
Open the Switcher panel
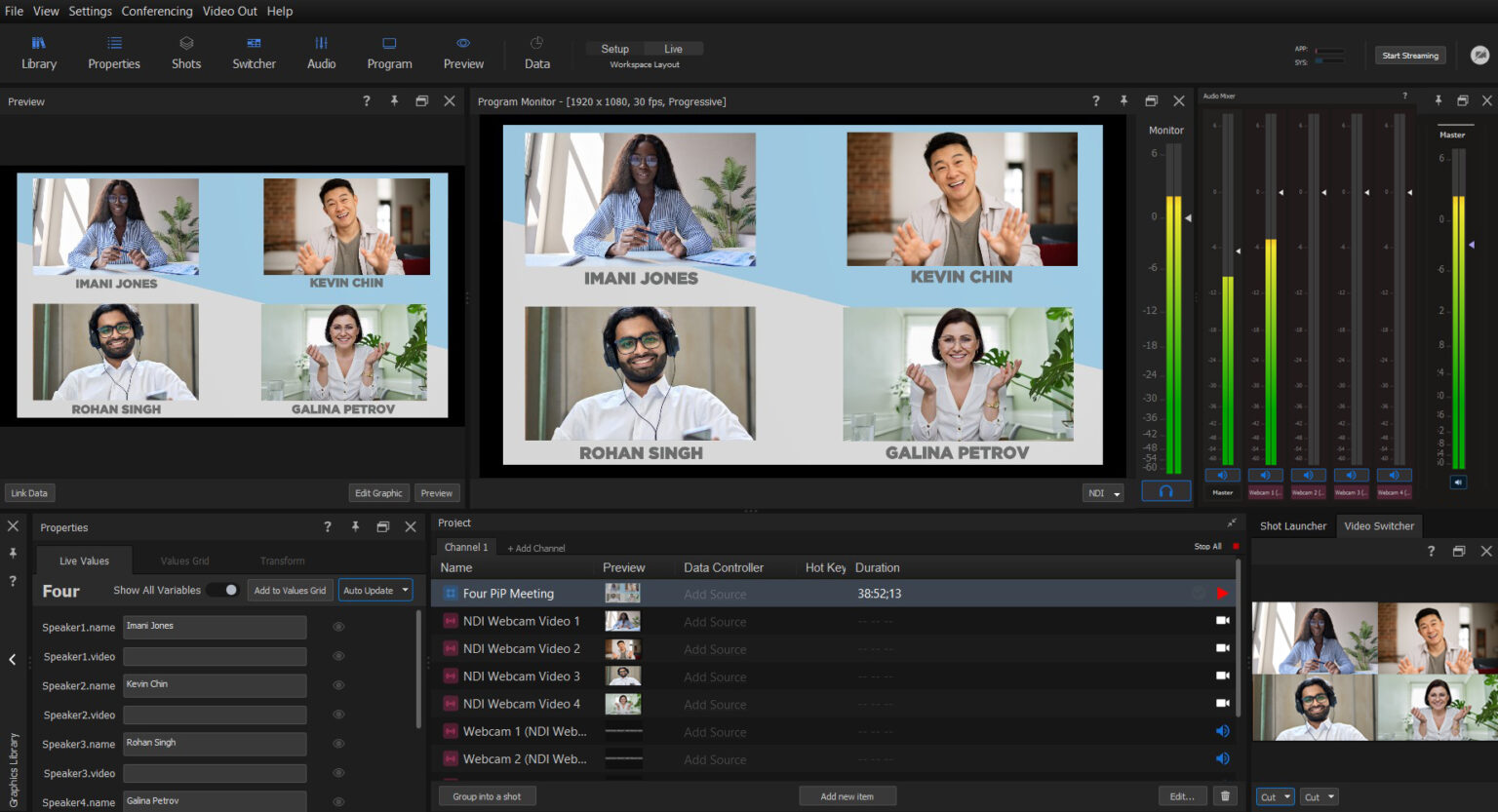[x=254, y=54]
